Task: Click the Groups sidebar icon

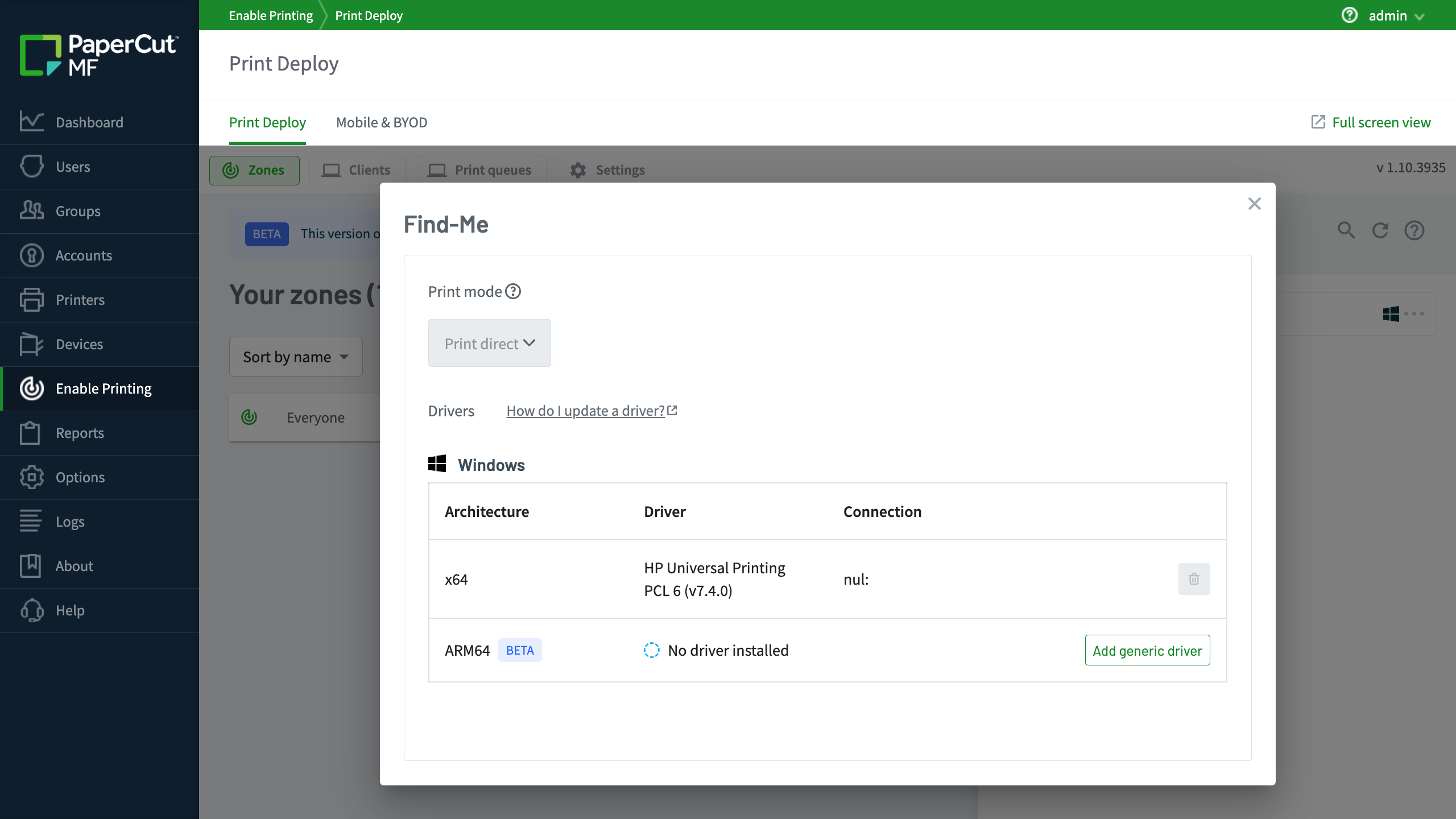Action: click(31, 210)
